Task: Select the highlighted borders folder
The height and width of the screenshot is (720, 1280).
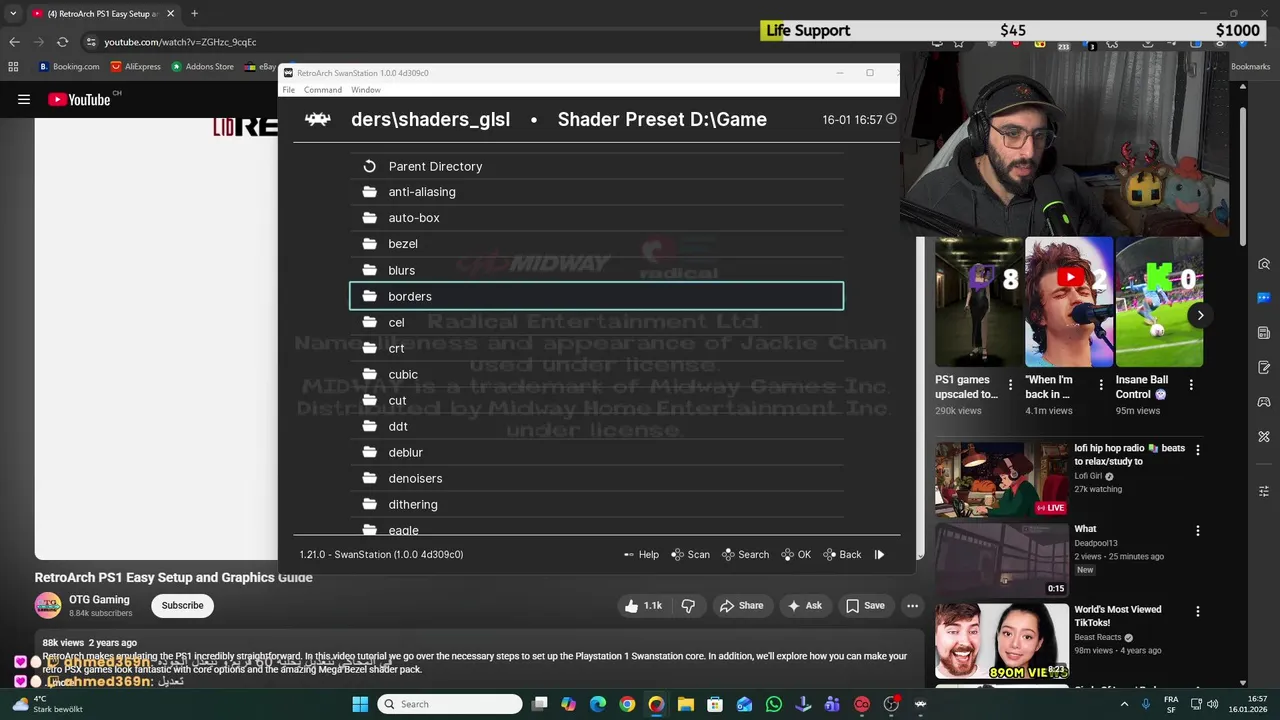Action: (x=596, y=296)
